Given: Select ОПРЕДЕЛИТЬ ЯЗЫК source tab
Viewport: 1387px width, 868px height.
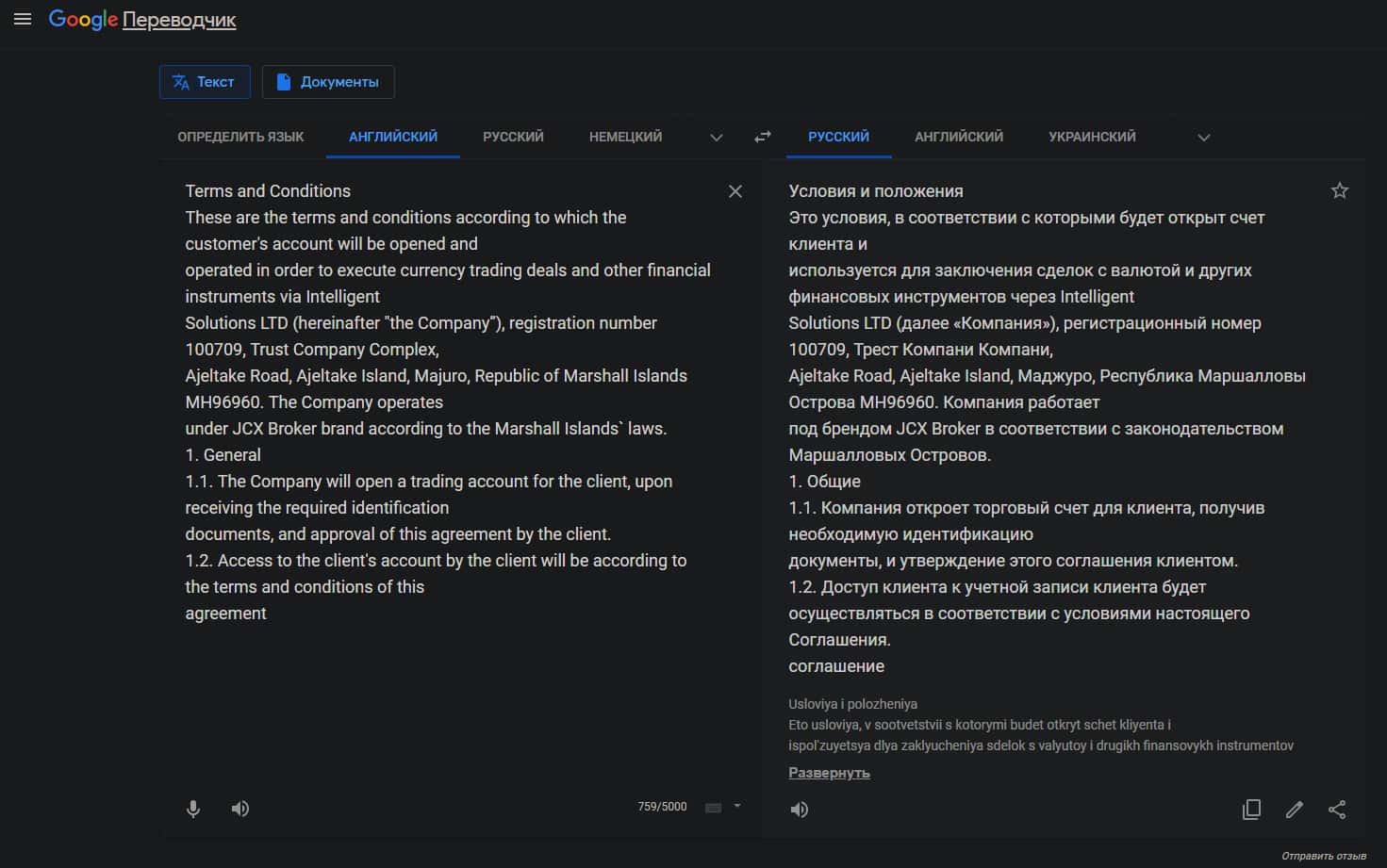Looking at the screenshot, I should point(240,137).
